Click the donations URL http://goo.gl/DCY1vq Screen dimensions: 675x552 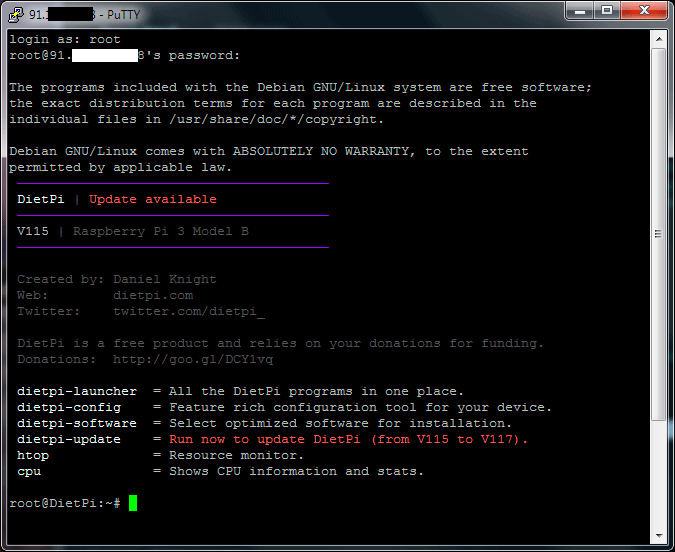193,359
